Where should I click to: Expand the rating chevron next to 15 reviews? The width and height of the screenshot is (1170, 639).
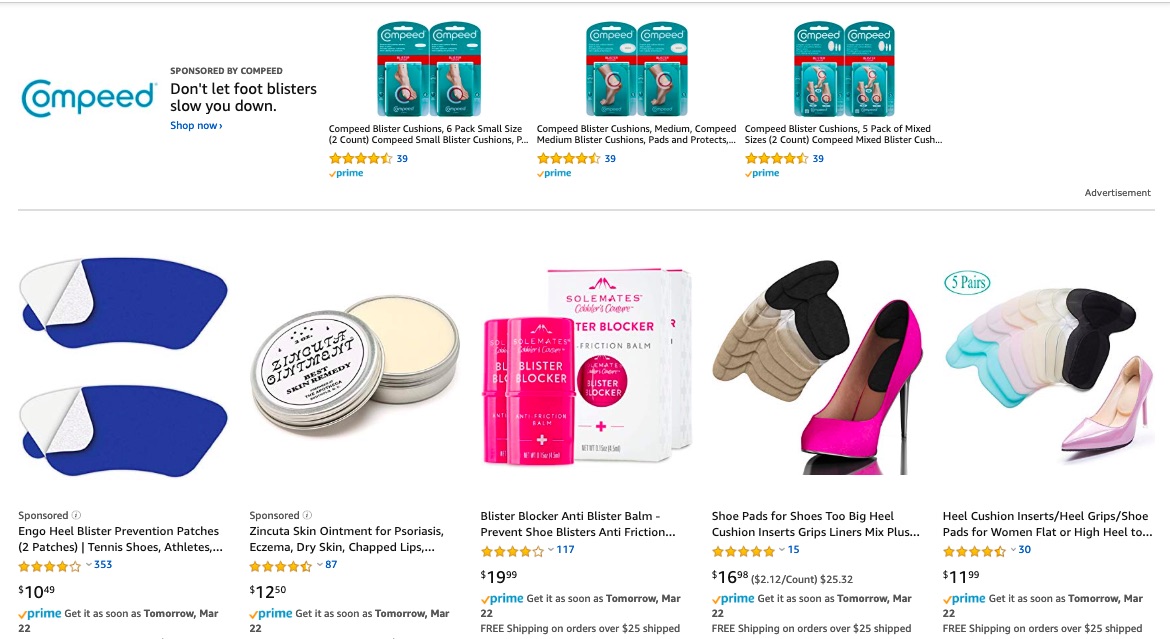pos(783,549)
